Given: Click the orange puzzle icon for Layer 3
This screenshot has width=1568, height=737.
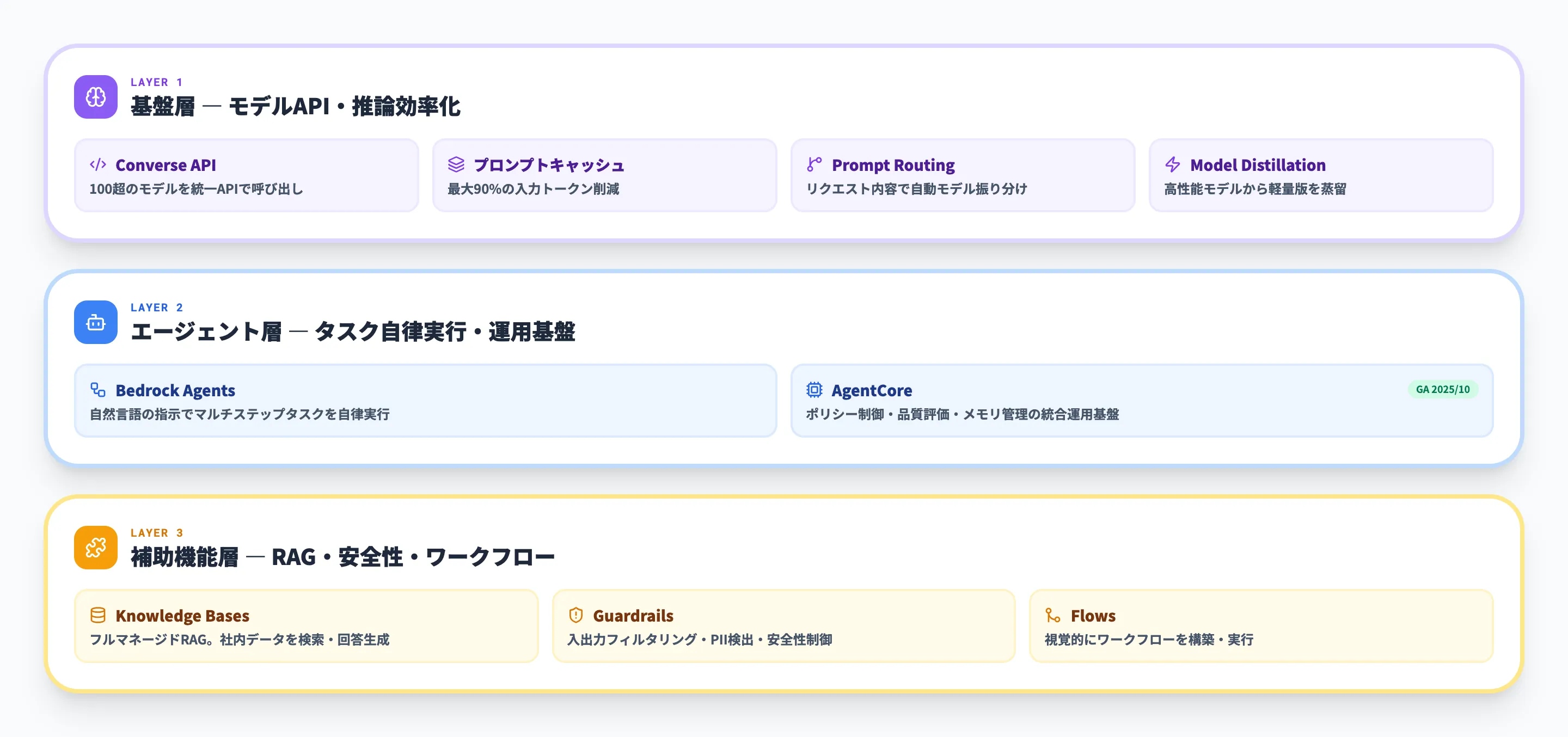Looking at the screenshot, I should point(96,548).
